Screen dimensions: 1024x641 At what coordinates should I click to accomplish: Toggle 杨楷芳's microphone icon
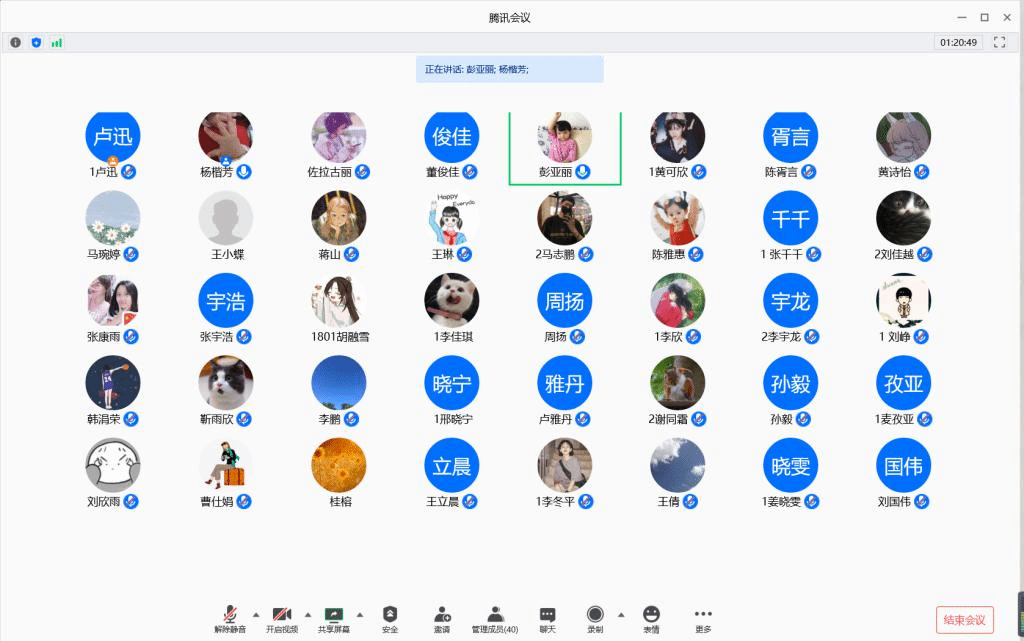[244, 172]
